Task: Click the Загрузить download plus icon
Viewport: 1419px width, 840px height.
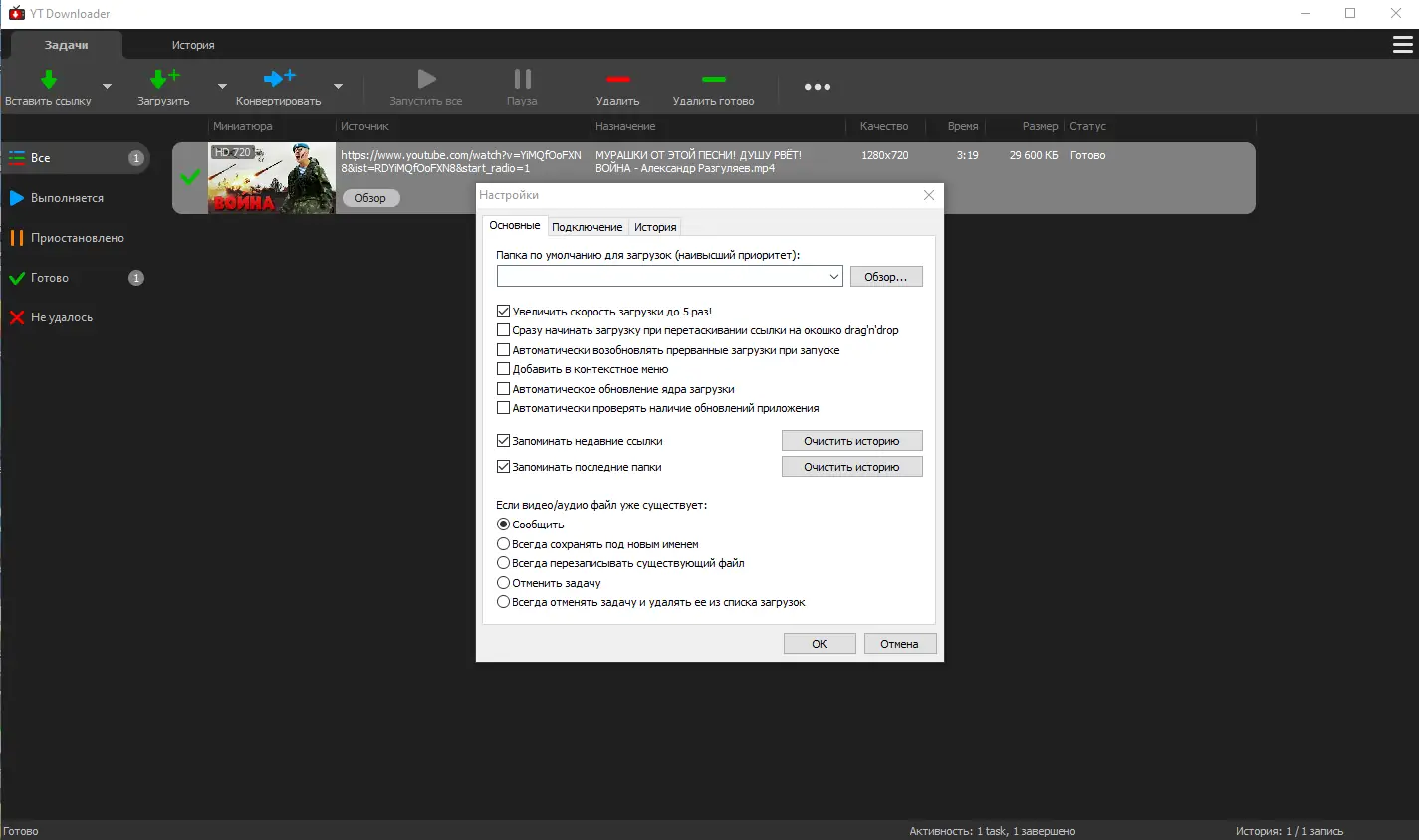Action: [x=164, y=79]
